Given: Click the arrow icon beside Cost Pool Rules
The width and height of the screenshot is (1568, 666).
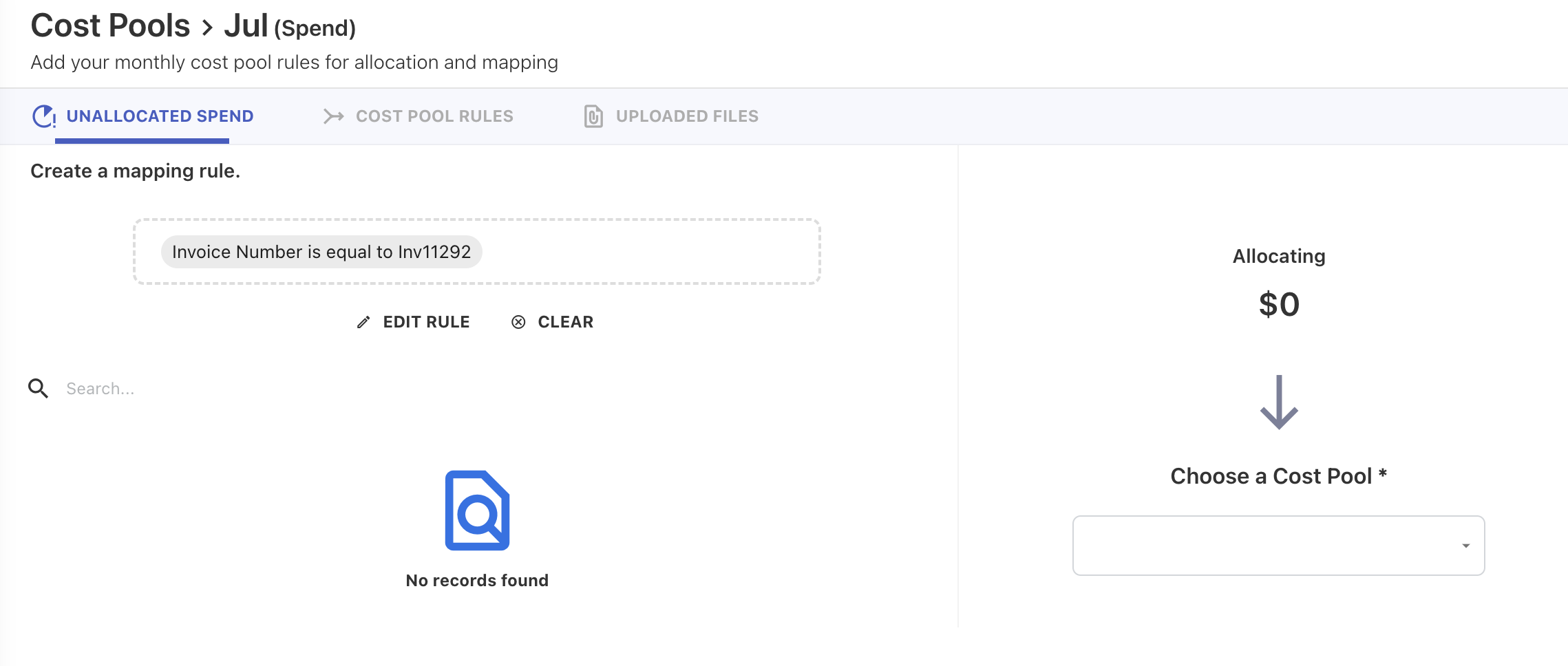Looking at the screenshot, I should coord(334,116).
